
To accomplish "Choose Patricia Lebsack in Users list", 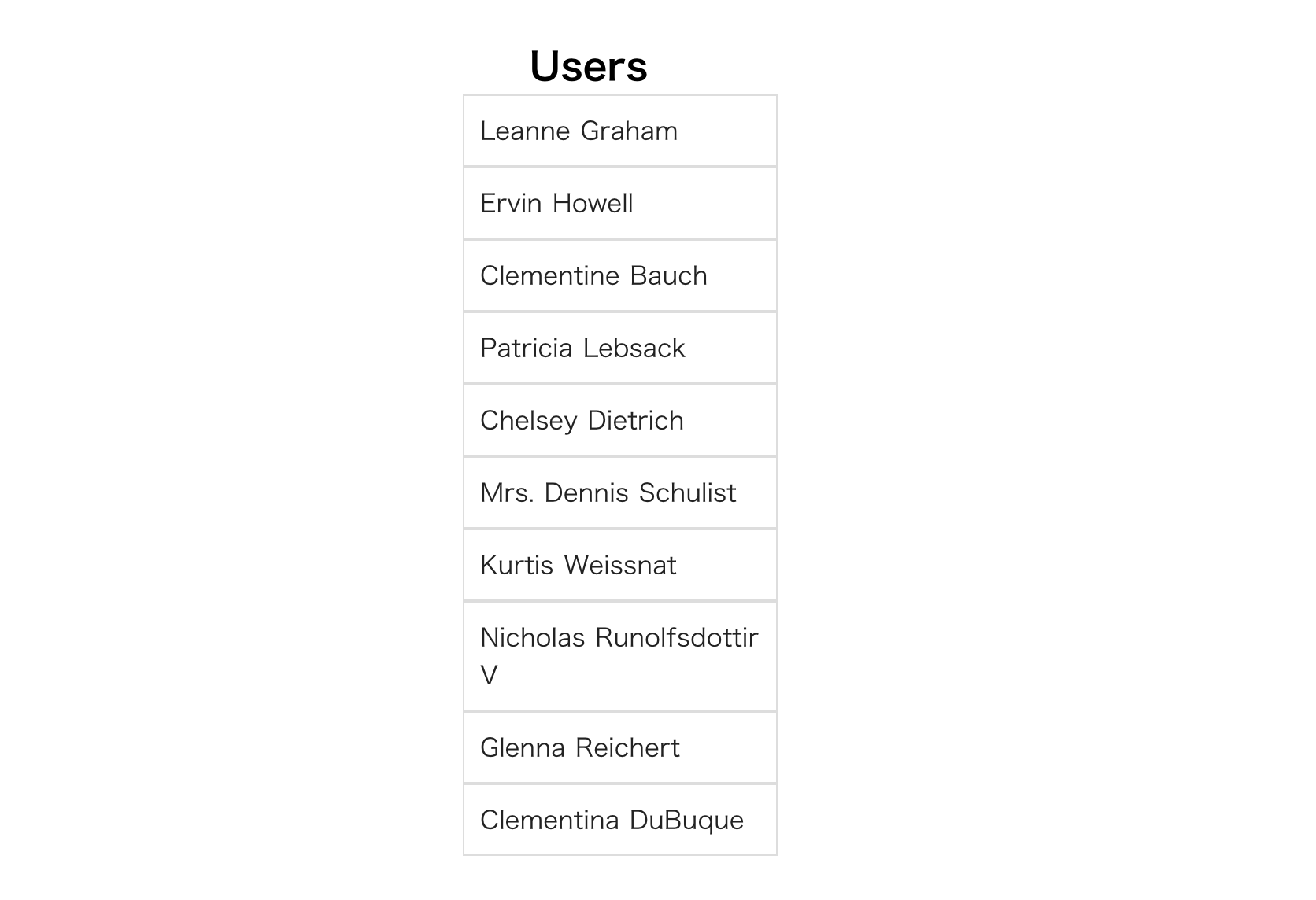I will [619, 348].
